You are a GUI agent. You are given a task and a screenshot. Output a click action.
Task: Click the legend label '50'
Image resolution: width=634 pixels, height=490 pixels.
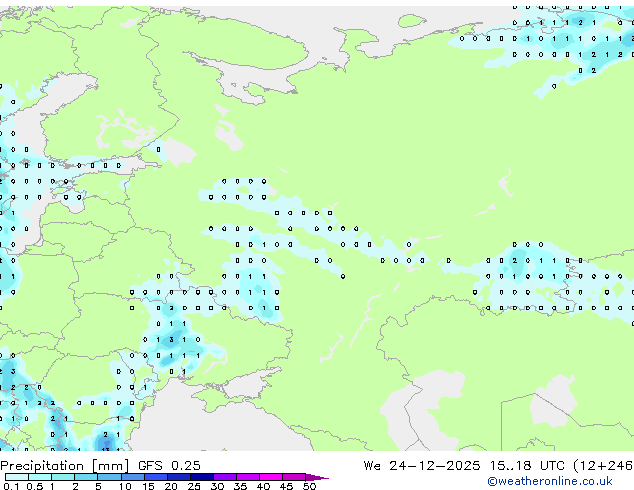(309, 486)
